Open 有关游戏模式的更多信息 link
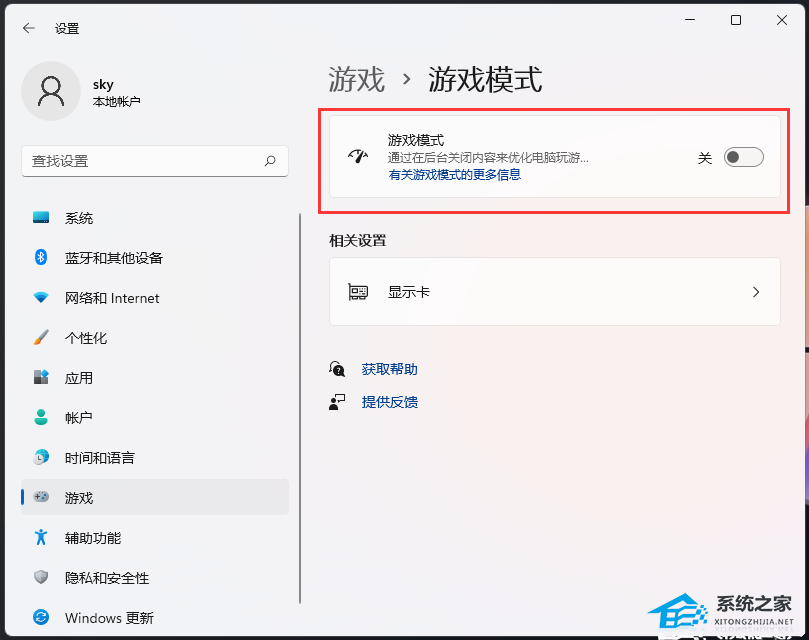This screenshot has width=809, height=640. [455, 175]
